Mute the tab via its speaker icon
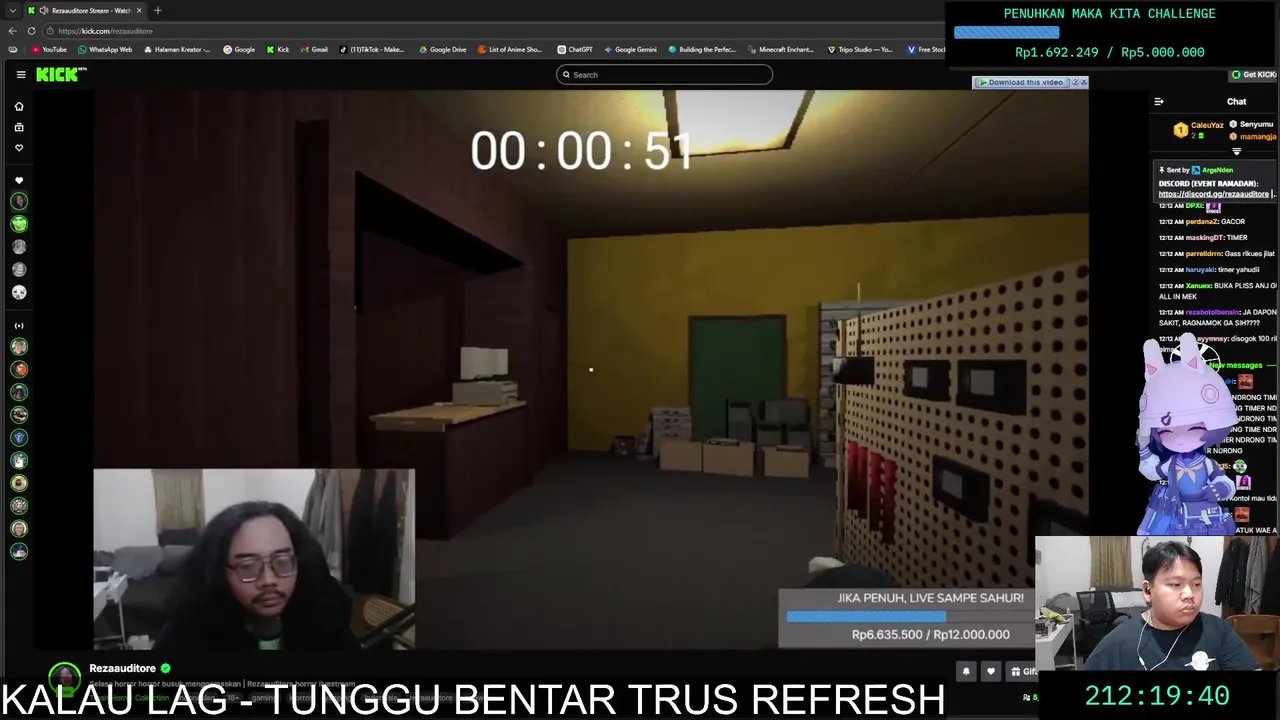The width and height of the screenshot is (1280, 720). 44,10
